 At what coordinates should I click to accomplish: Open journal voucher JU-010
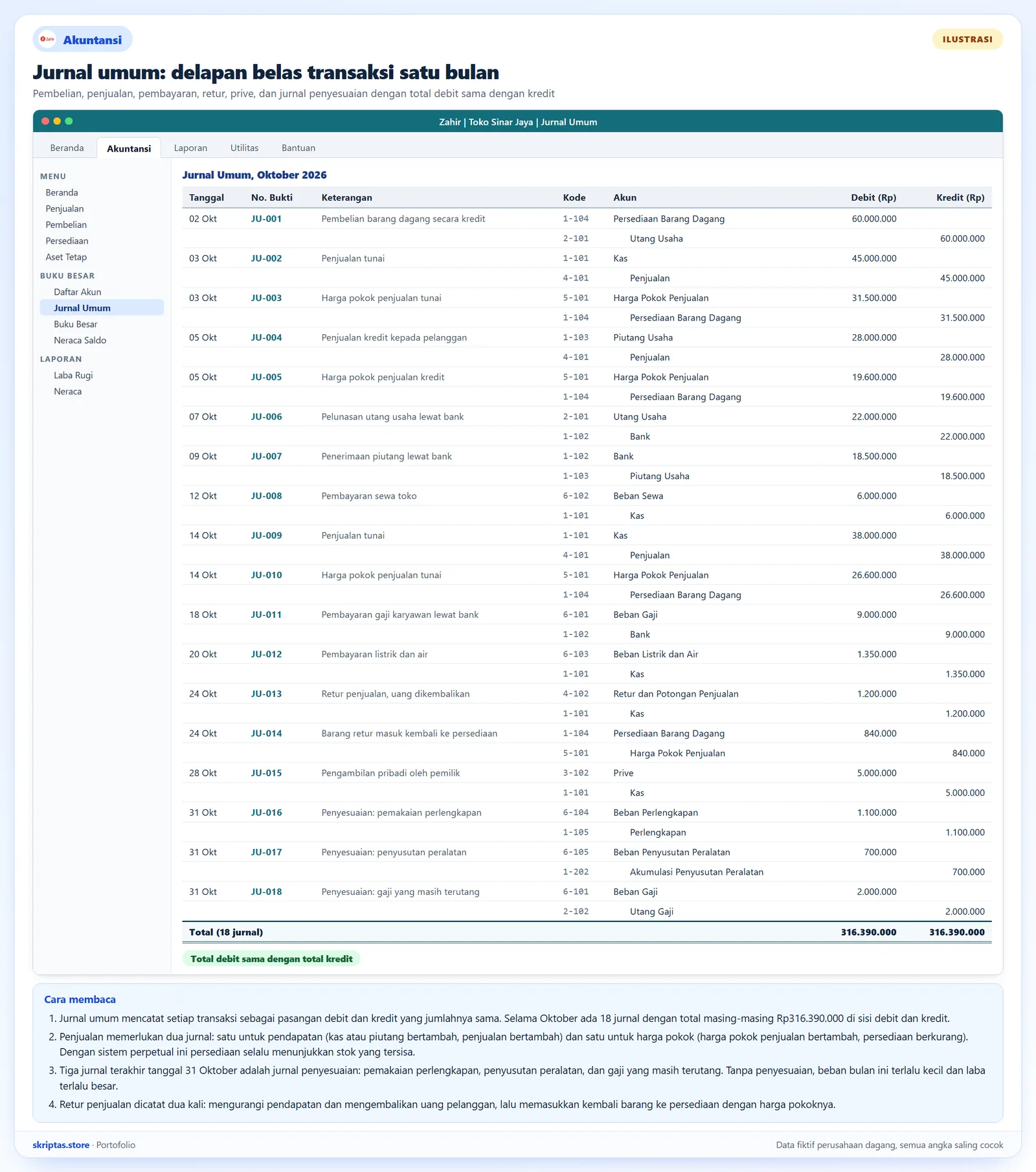[x=267, y=575]
